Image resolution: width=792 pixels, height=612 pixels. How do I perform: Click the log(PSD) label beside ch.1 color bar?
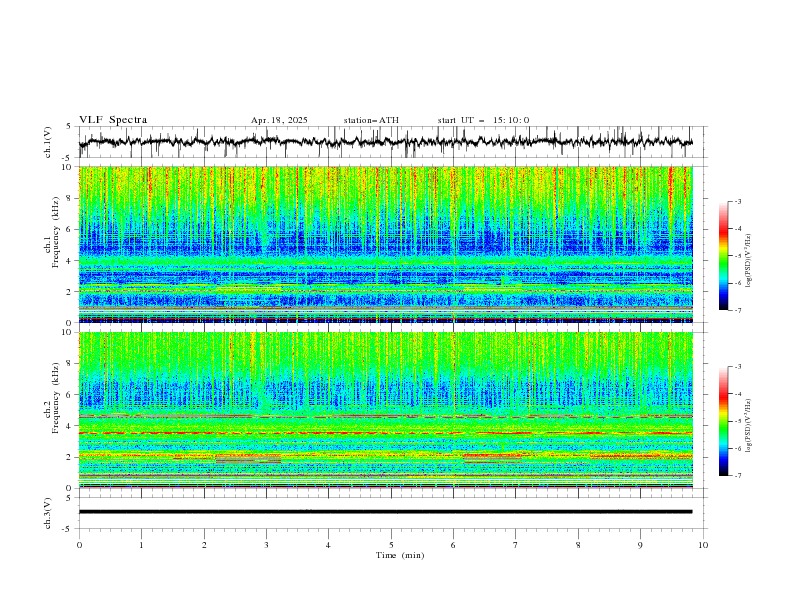pos(749,261)
